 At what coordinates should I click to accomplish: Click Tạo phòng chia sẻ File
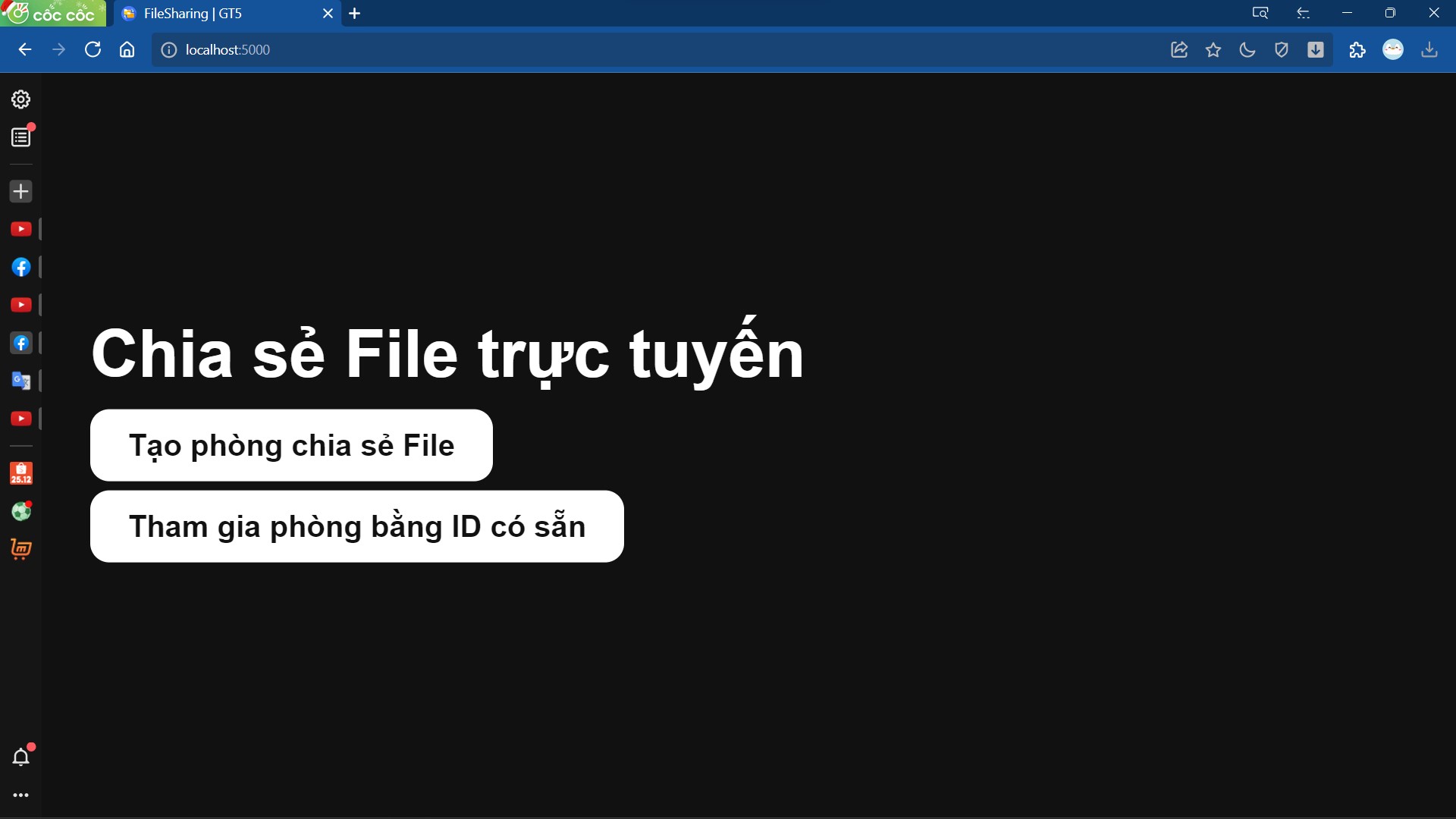point(290,445)
